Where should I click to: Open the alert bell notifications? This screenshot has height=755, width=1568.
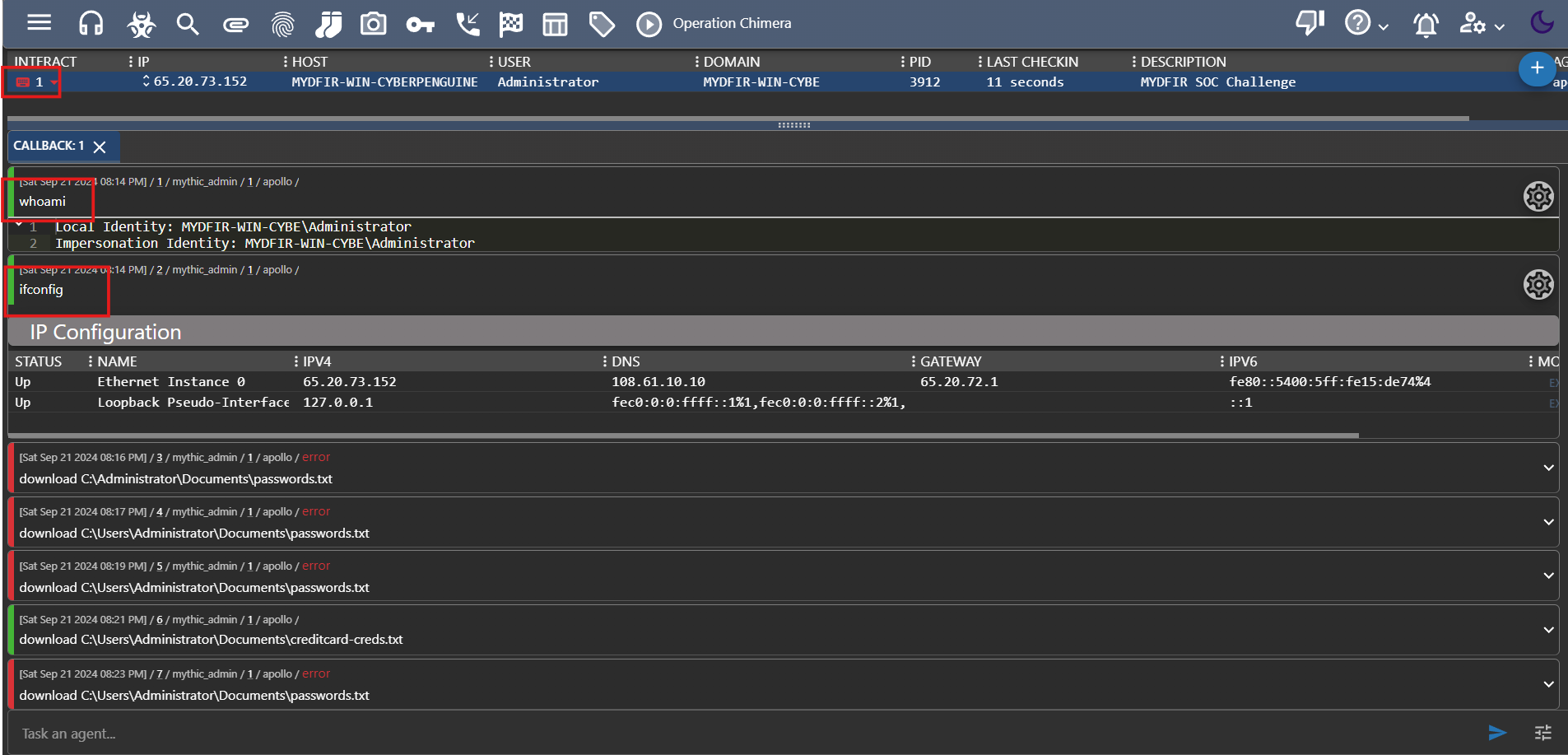click(1426, 25)
